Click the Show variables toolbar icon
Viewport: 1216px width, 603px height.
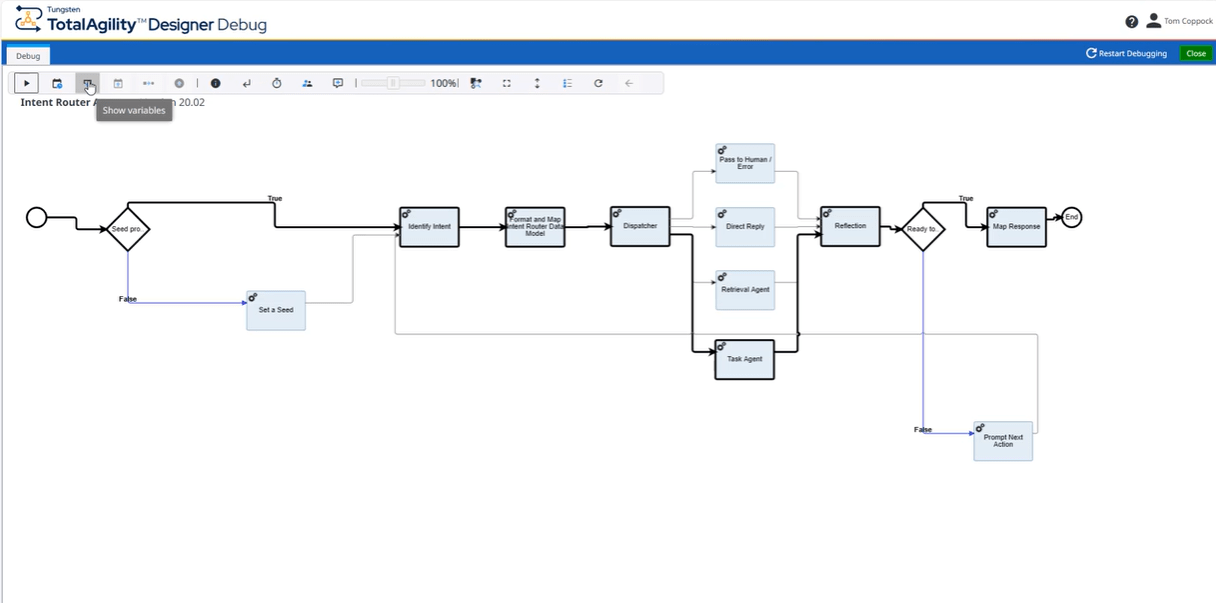(x=88, y=83)
